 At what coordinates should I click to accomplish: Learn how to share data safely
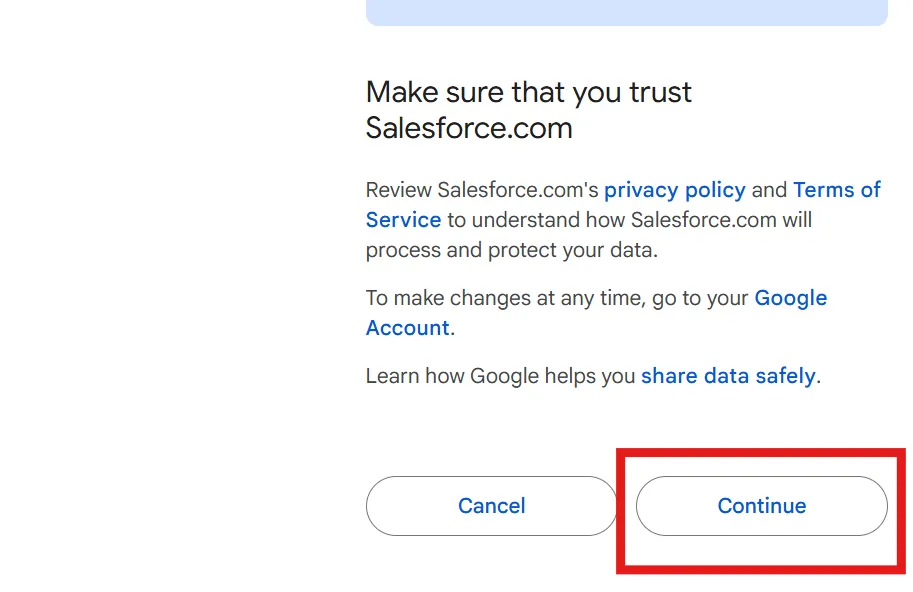[x=728, y=376]
